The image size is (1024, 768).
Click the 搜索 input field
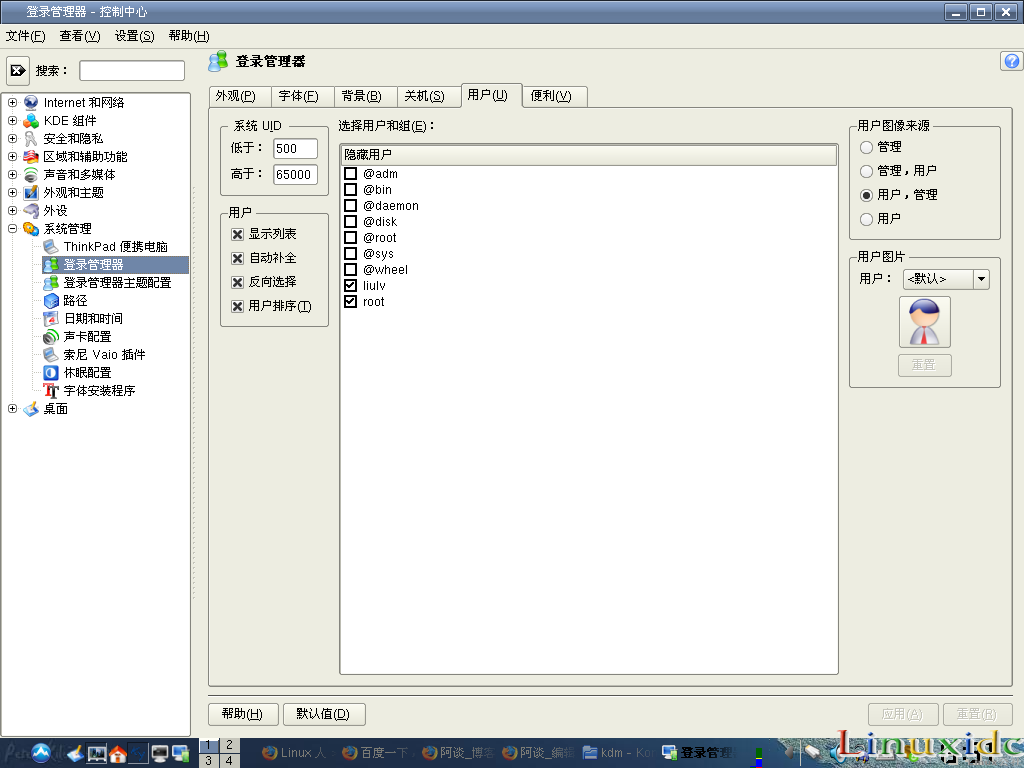[x=131, y=70]
